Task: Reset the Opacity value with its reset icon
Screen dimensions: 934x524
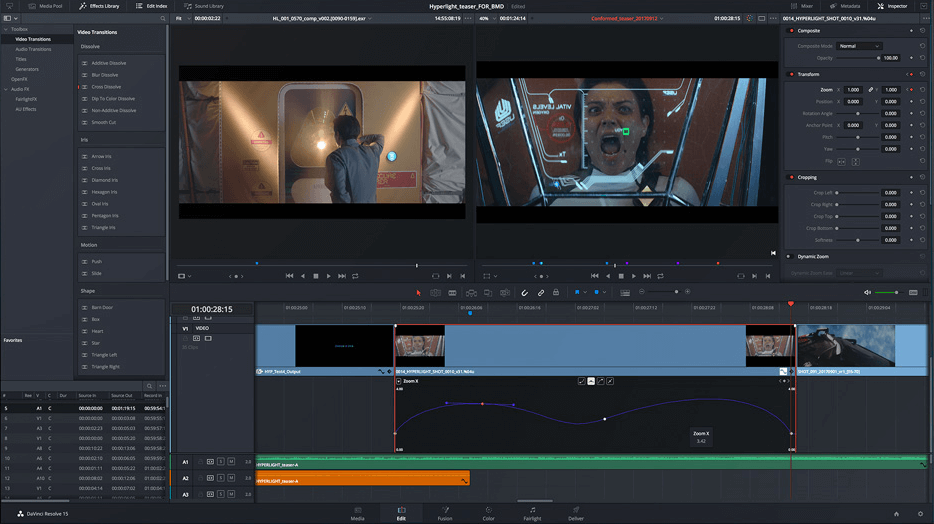Action: [x=922, y=58]
